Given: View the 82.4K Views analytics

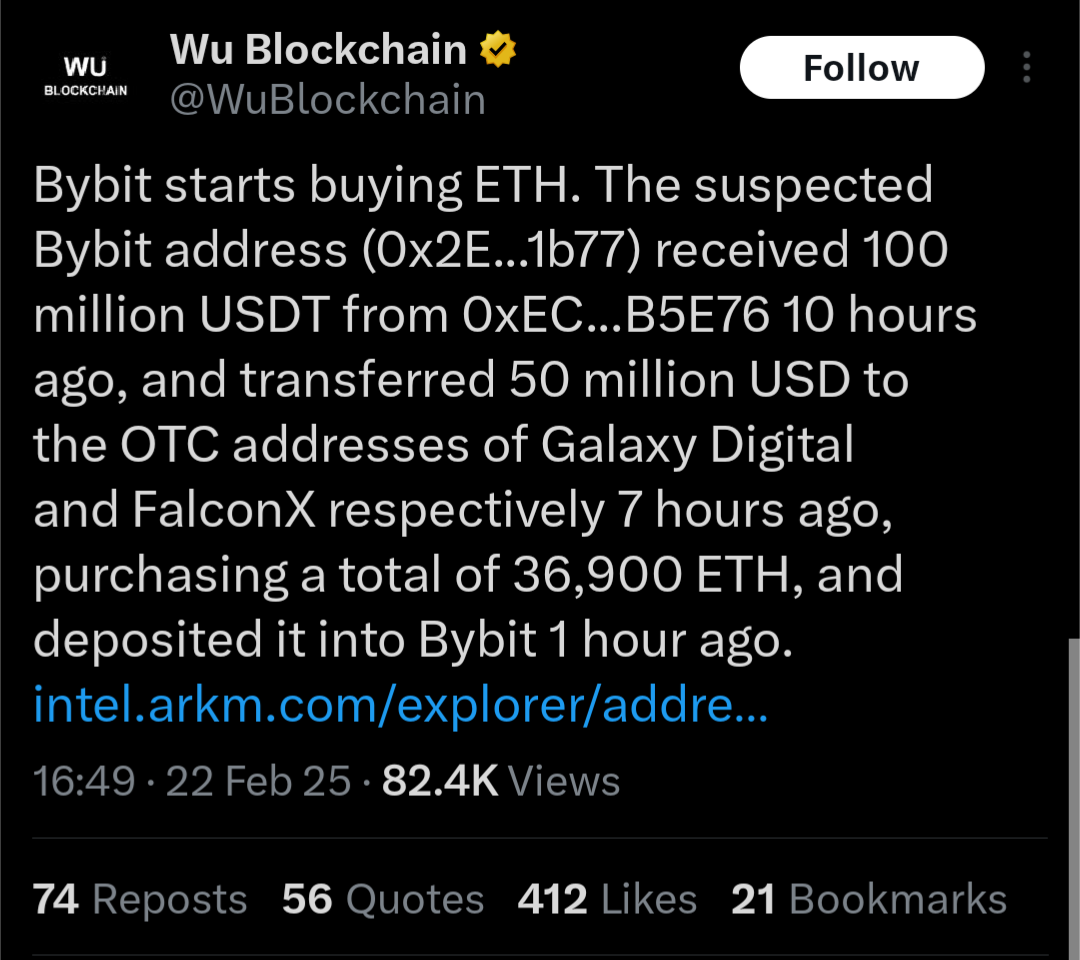Looking at the screenshot, I should 500,781.
